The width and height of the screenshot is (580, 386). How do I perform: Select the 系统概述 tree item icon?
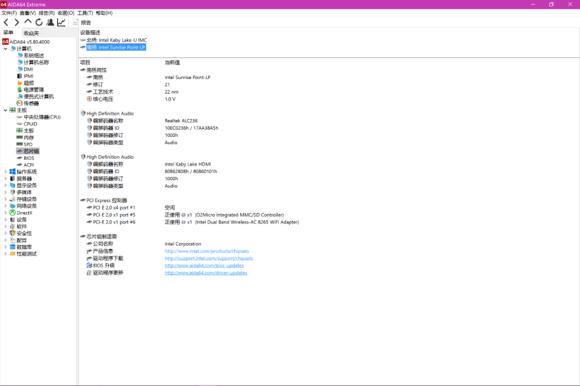(20, 55)
